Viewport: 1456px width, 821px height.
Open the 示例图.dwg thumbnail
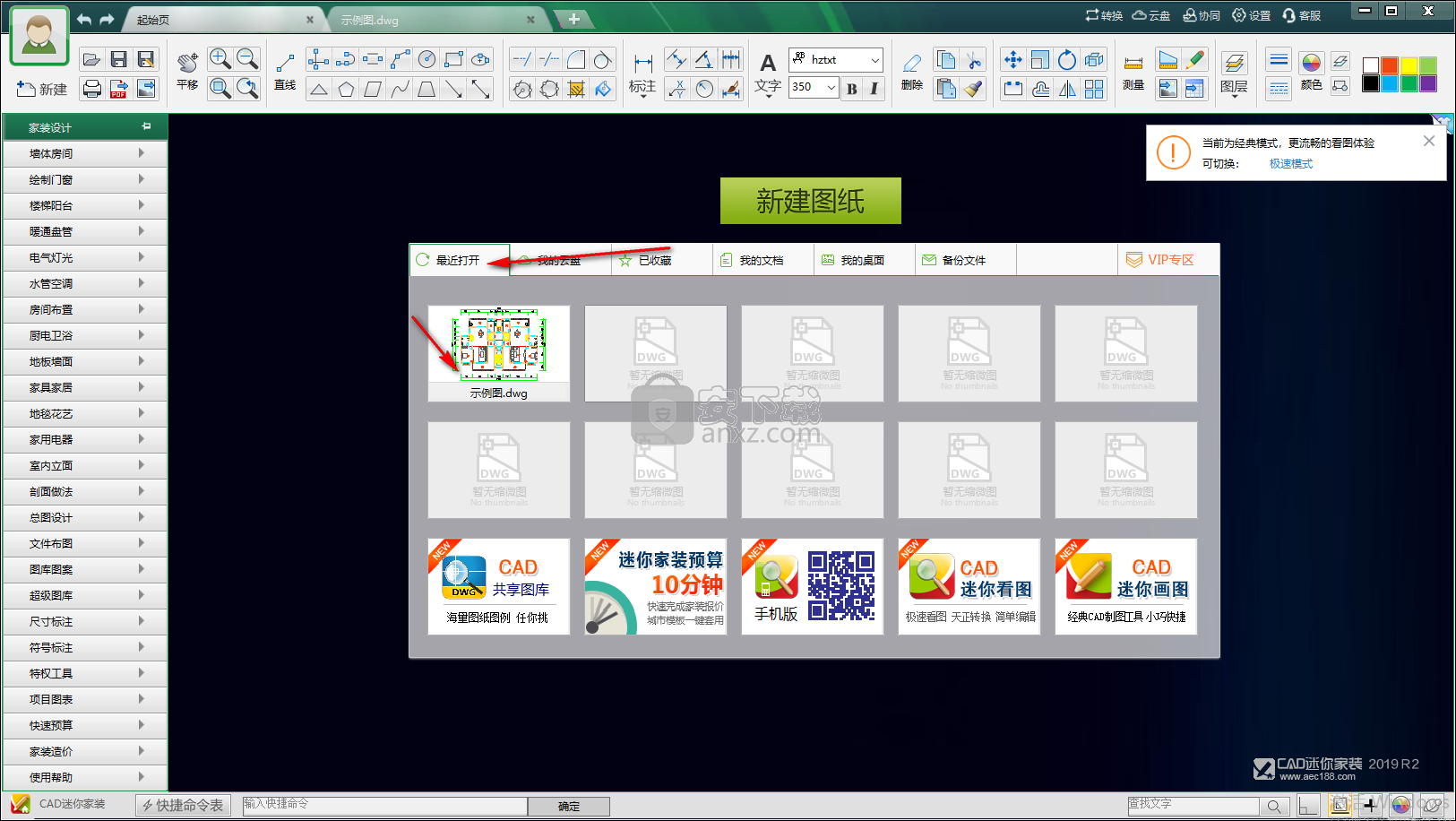coord(499,353)
